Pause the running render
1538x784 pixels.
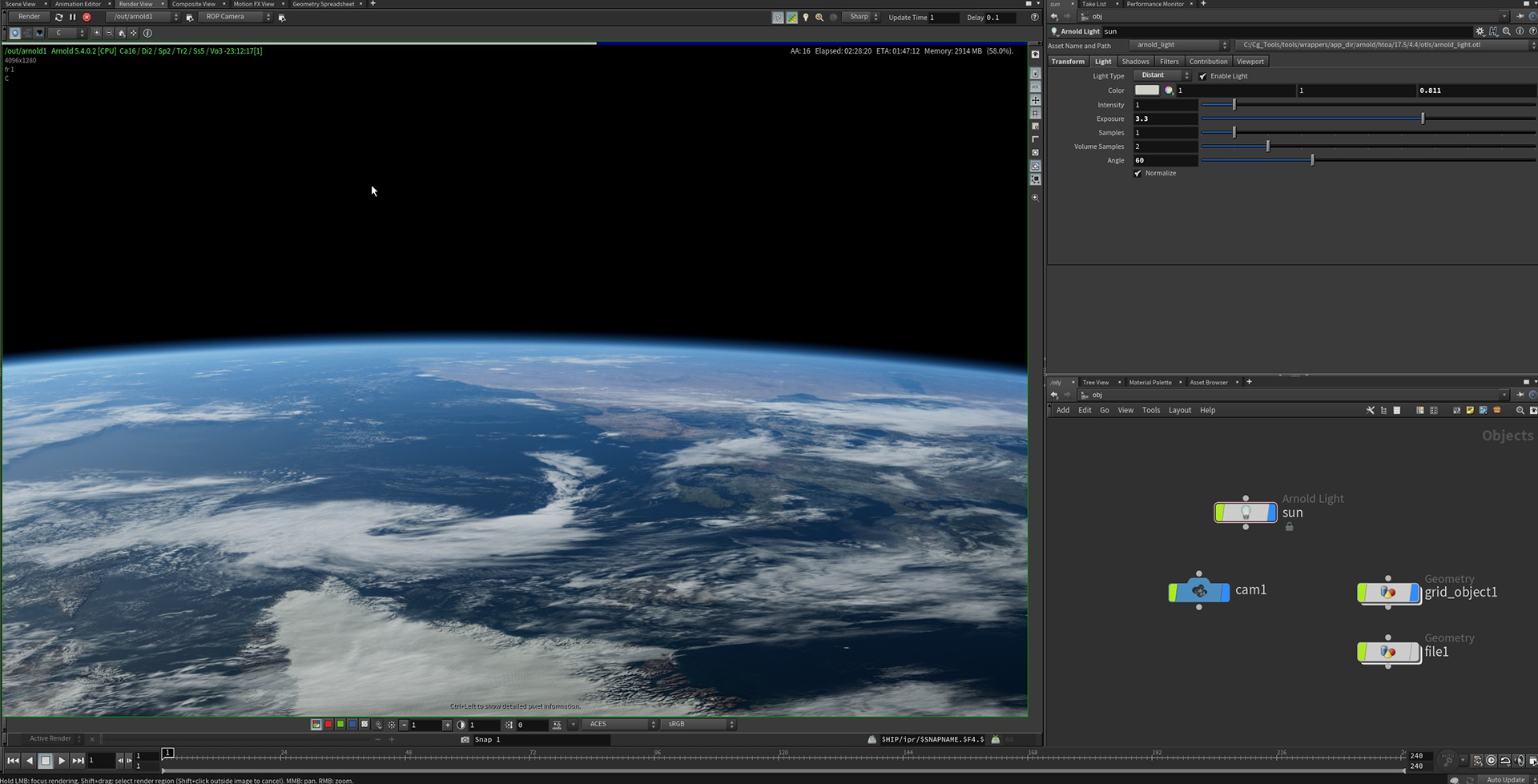point(72,17)
